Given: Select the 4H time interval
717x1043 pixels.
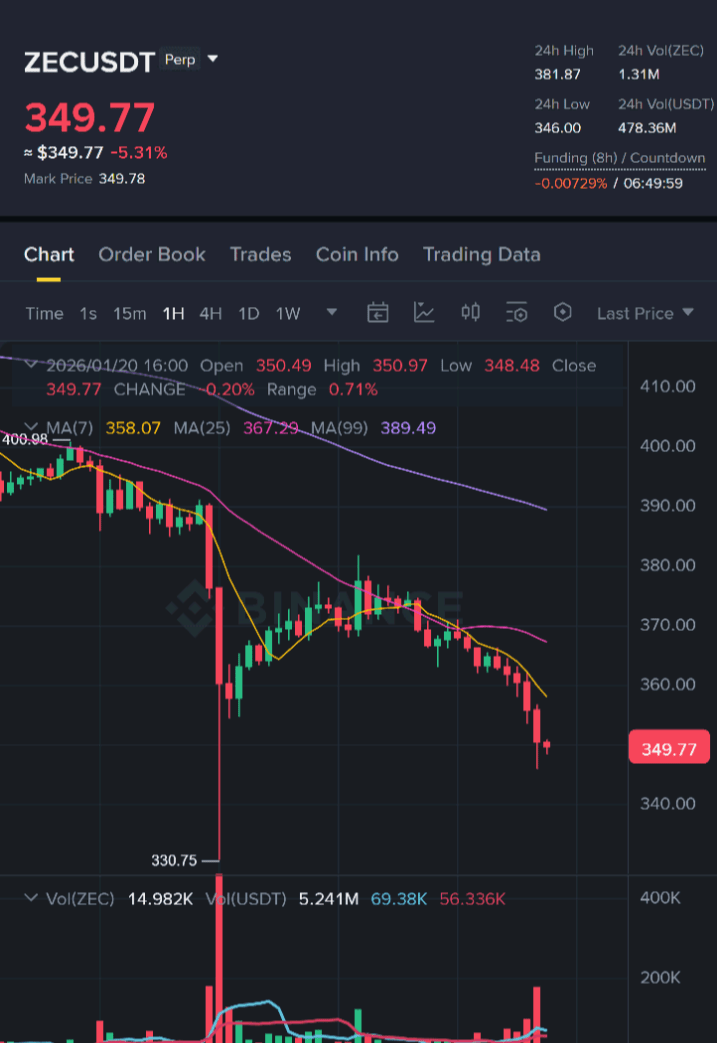Looking at the screenshot, I should 210,313.
